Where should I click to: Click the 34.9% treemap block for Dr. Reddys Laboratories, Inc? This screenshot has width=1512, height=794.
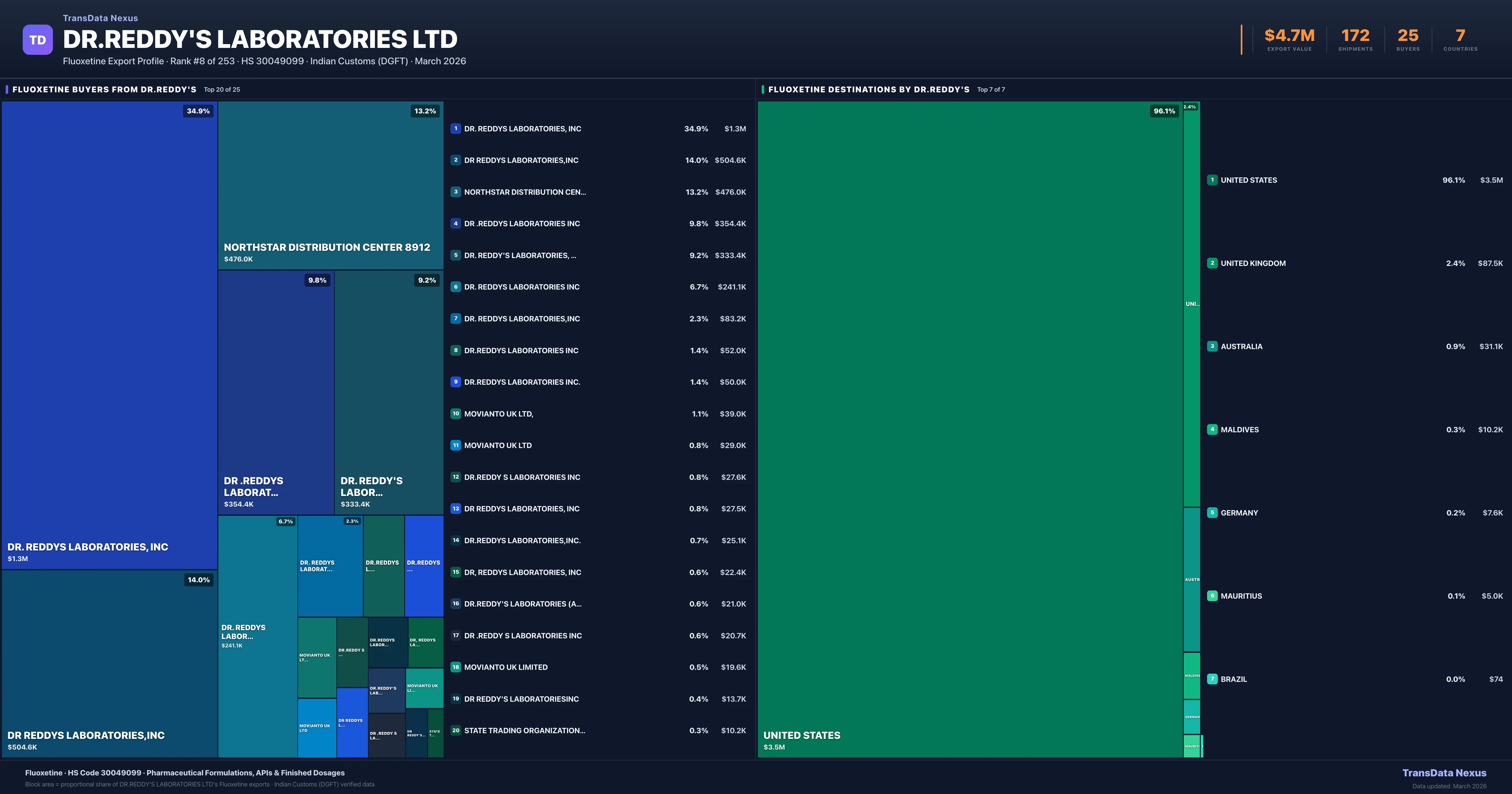109,335
